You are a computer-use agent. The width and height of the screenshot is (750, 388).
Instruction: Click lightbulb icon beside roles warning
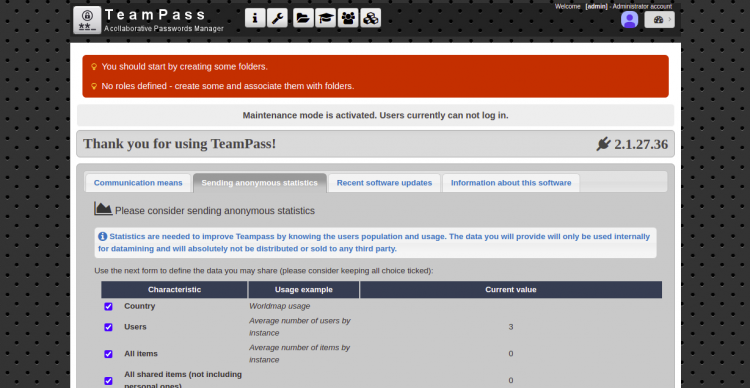94,86
